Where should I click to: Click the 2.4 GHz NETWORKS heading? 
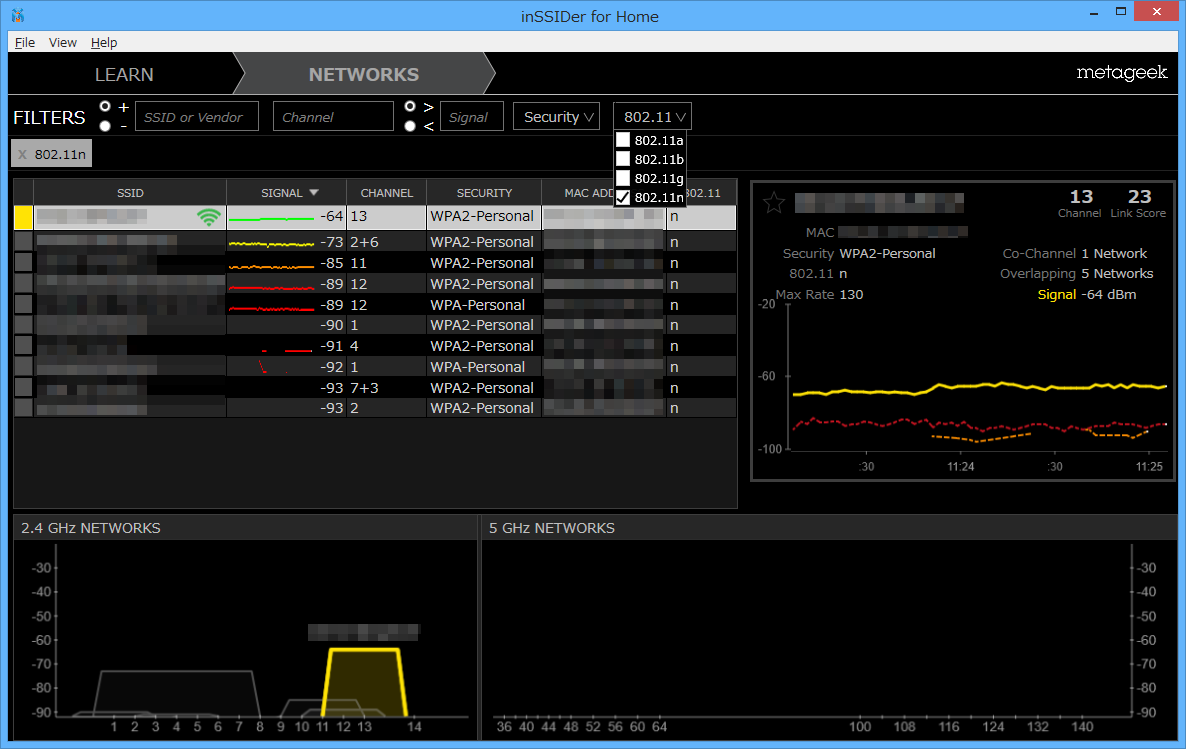pyautogui.click(x=91, y=528)
